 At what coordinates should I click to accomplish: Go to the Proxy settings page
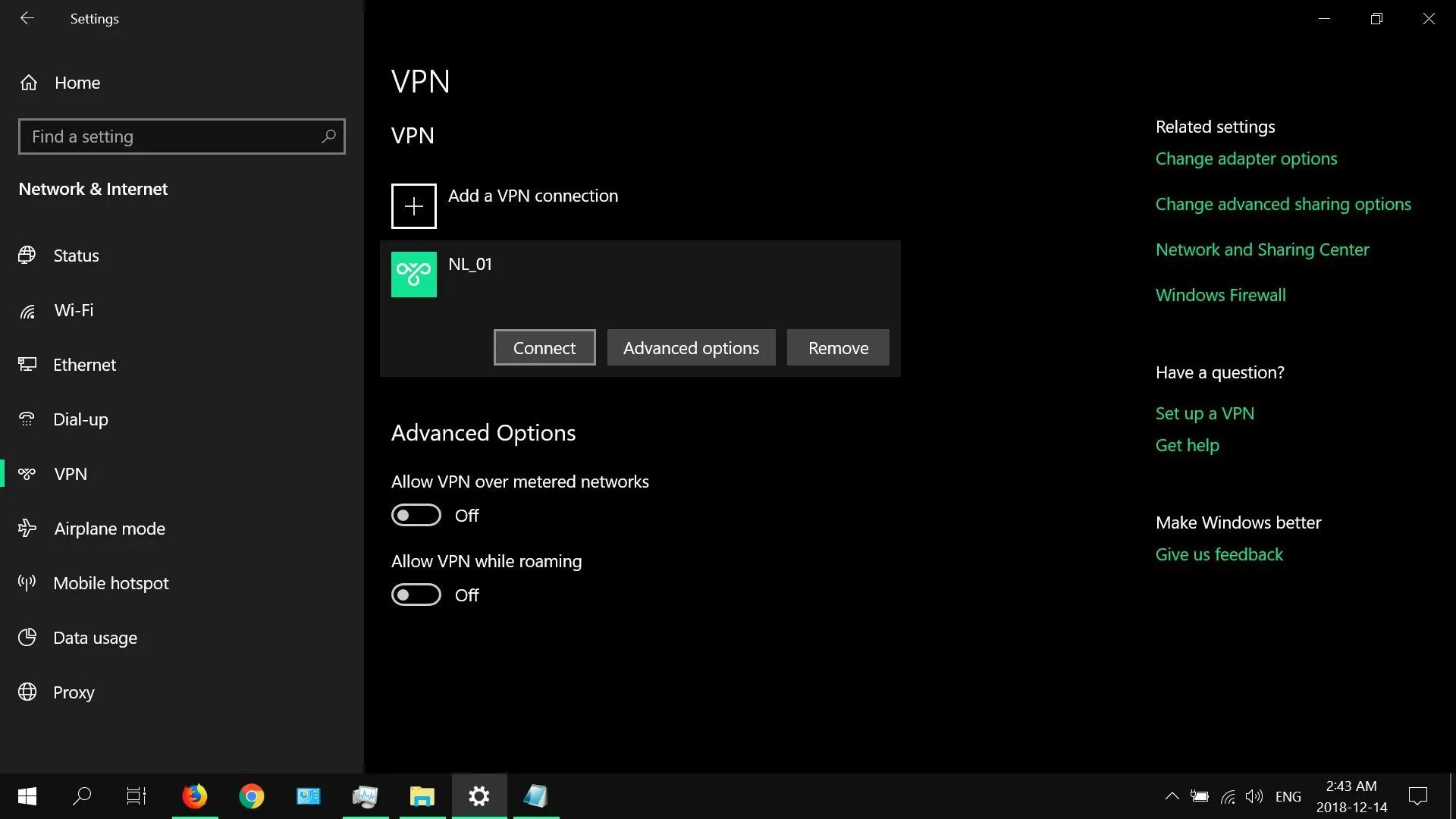coord(74,692)
